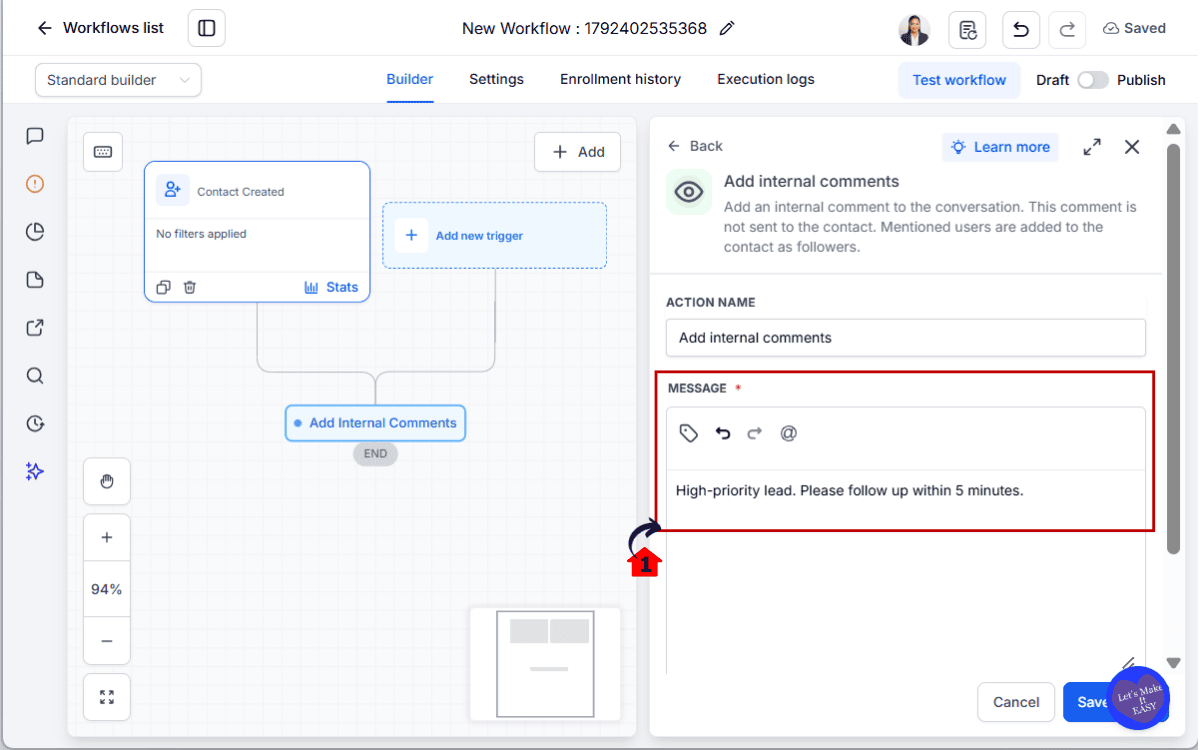1200x750 pixels.
Task: Open the sticky note sidebar icon
Action: click(35, 280)
